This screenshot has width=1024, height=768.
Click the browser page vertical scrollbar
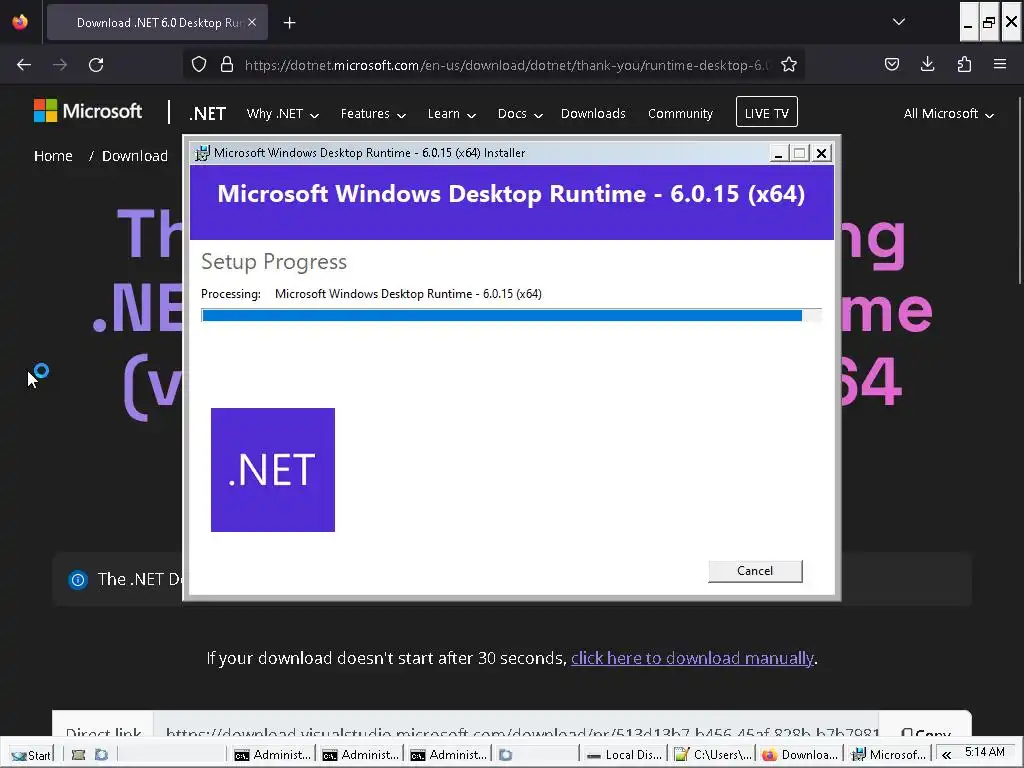click(1018, 191)
